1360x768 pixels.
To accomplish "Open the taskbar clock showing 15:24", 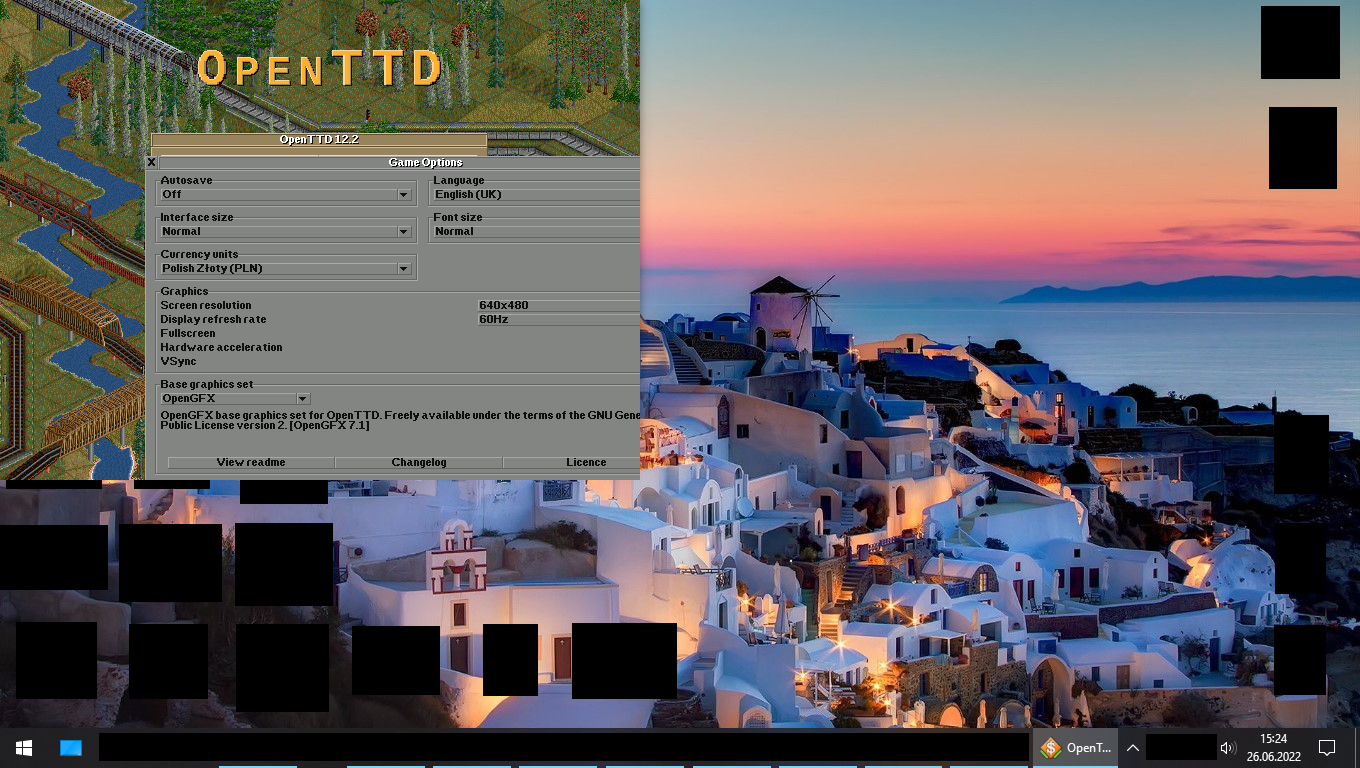I will (x=1273, y=747).
